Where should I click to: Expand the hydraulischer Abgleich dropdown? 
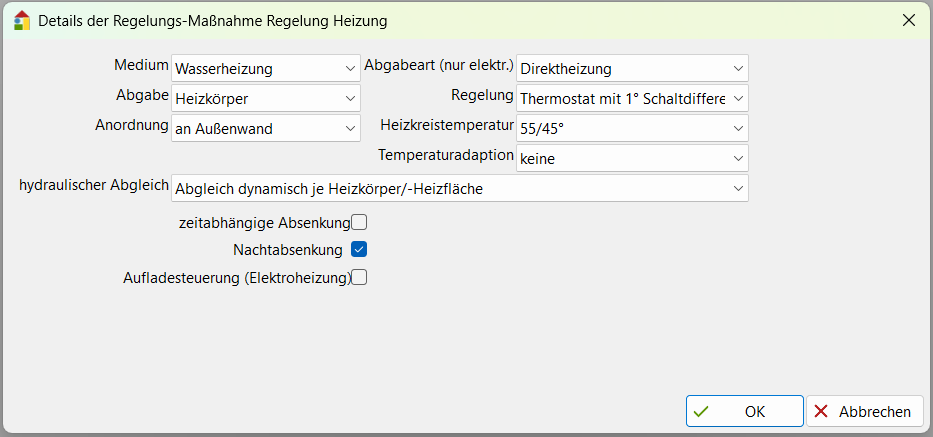(459, 188)
